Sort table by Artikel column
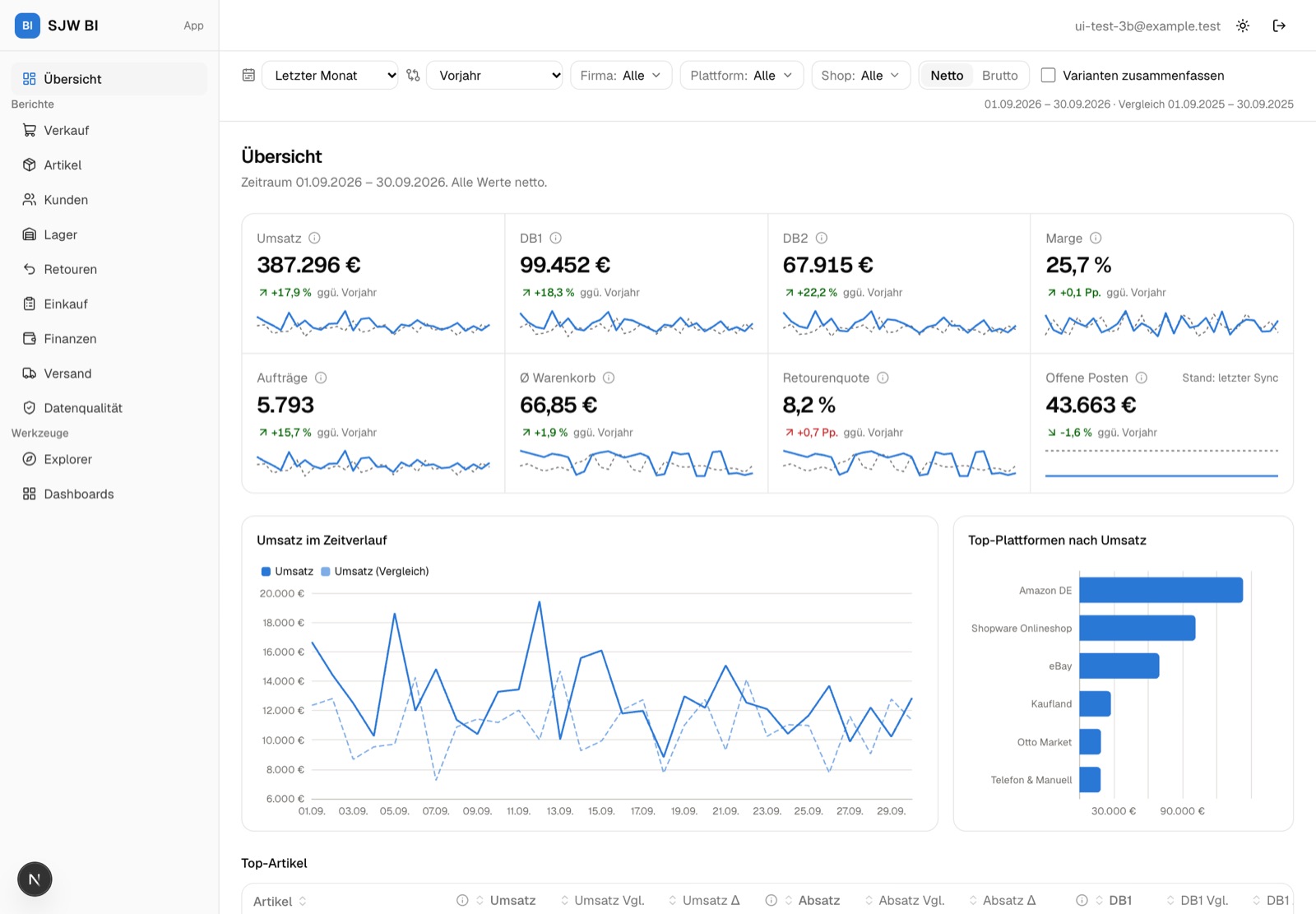 coord(280,902)
